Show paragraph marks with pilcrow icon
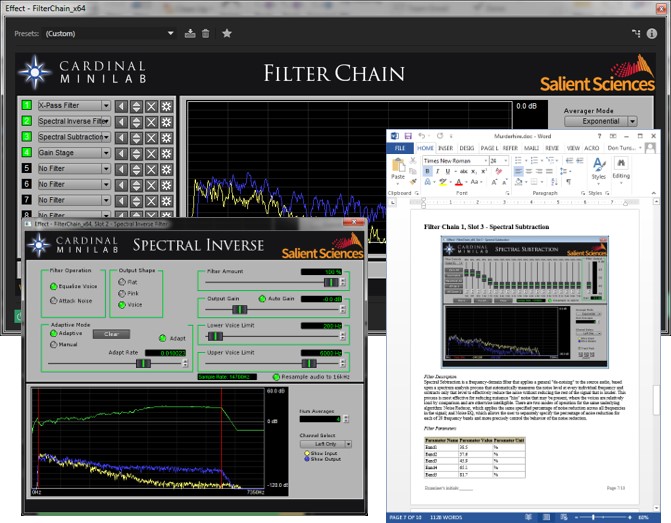671x523 pixels. tap(569, 182)
